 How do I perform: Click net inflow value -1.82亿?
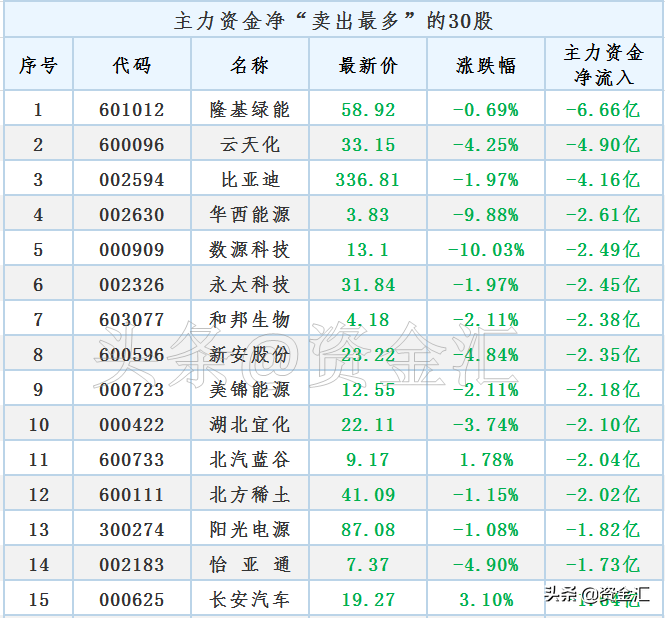pyautogui.click(x=603, y=529)
